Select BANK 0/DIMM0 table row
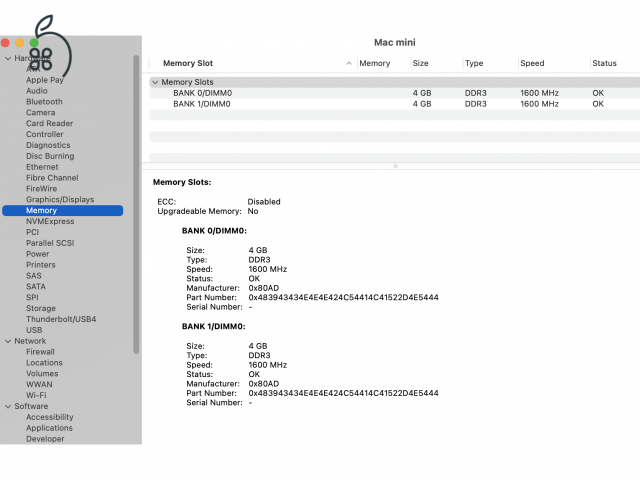 pos(394,93)
